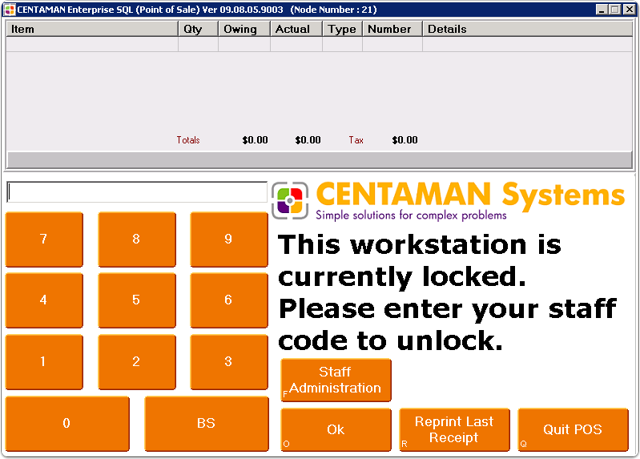This screenshot has height=459, width=640.
Task: Minimize the CENTAMAN window
Action: pos(601,9)
